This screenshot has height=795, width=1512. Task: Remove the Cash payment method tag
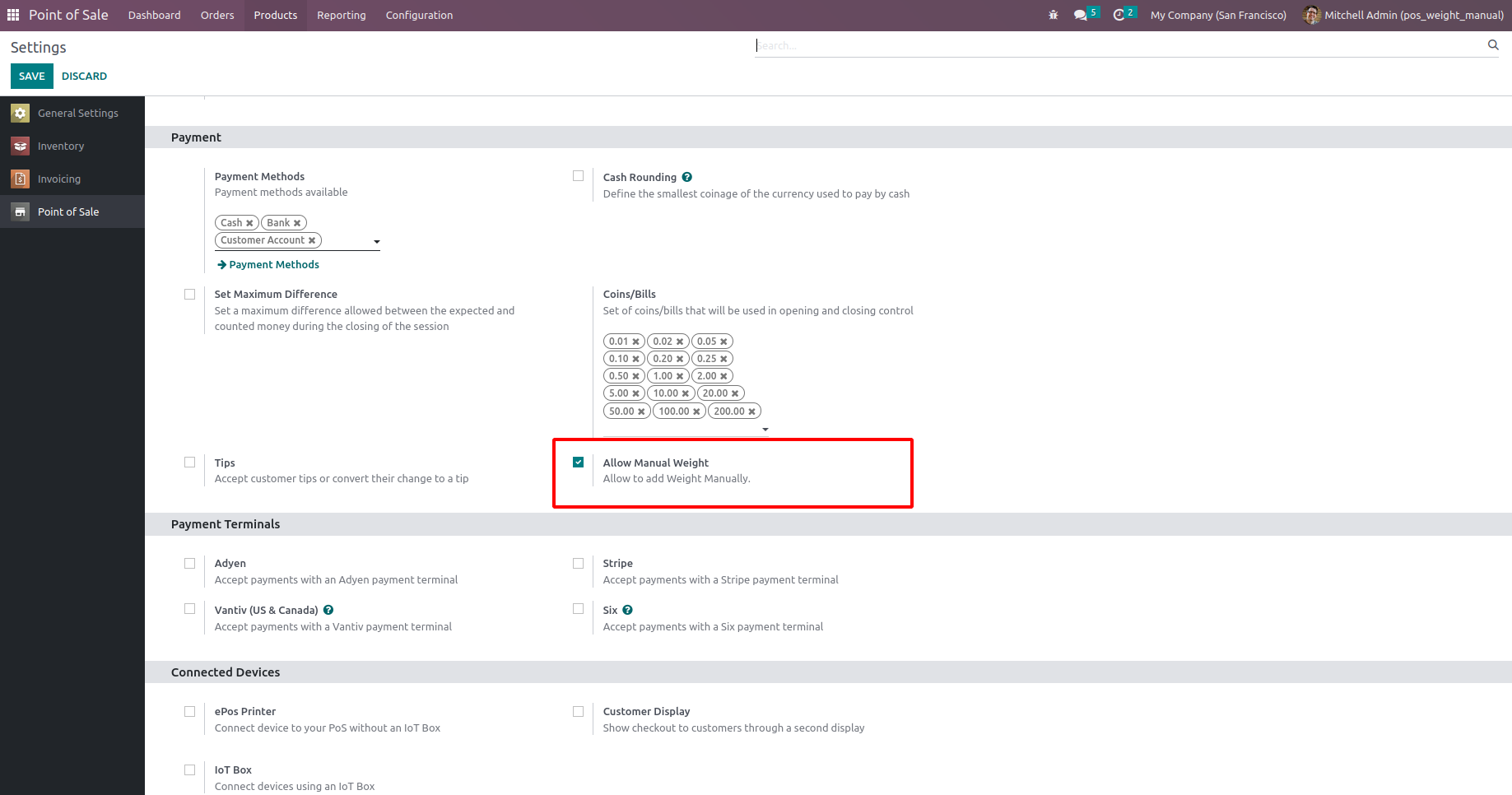(x=249, y=223)
